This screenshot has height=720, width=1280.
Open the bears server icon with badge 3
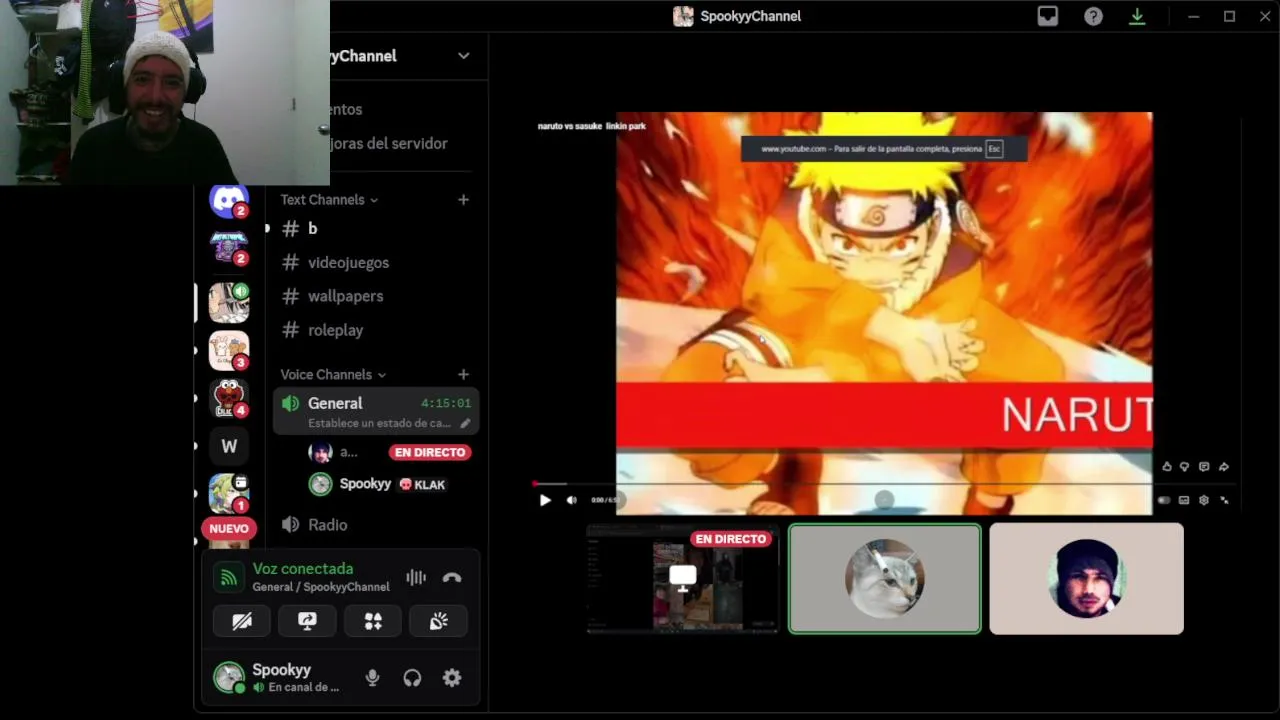(229, 350)
